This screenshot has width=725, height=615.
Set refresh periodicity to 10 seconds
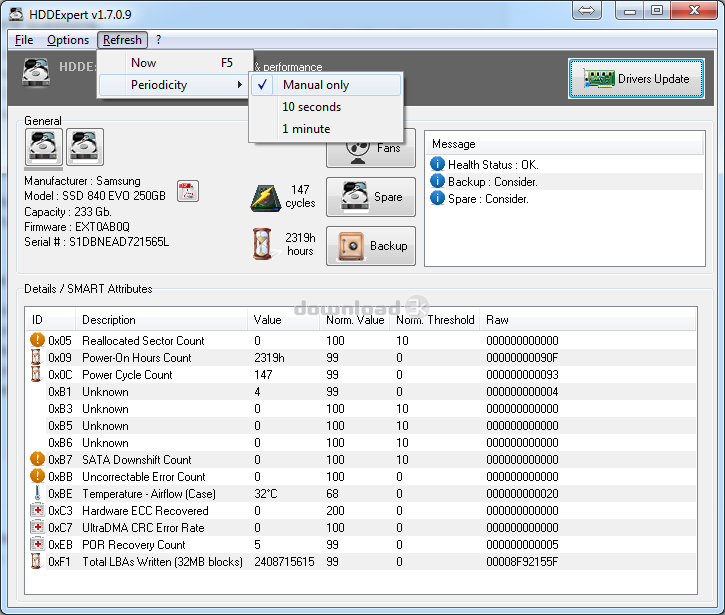pyautogui.click(x=311, y=107)
